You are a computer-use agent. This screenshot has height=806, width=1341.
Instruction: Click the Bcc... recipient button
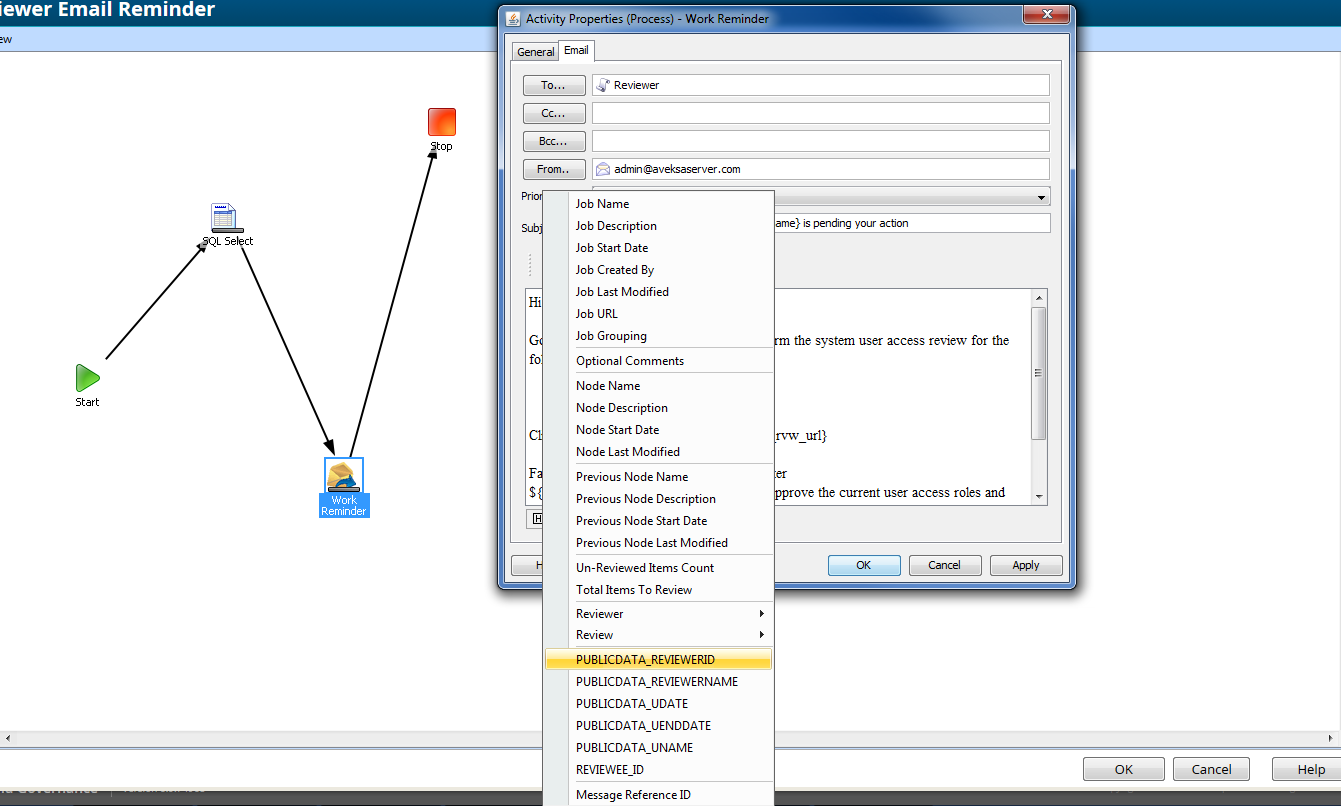click(x=554, y=141)
